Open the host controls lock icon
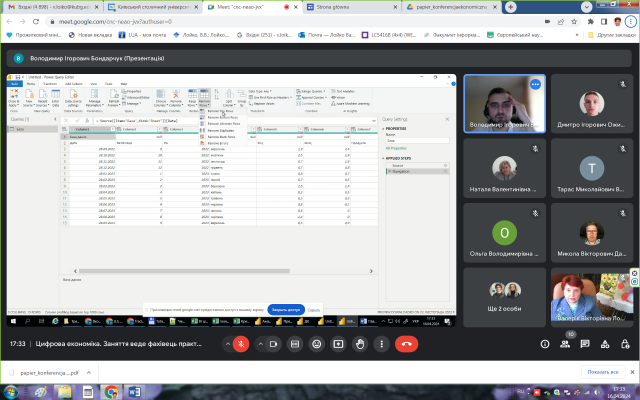This screenshot has height=400, width=640. (x=628, y=342)
